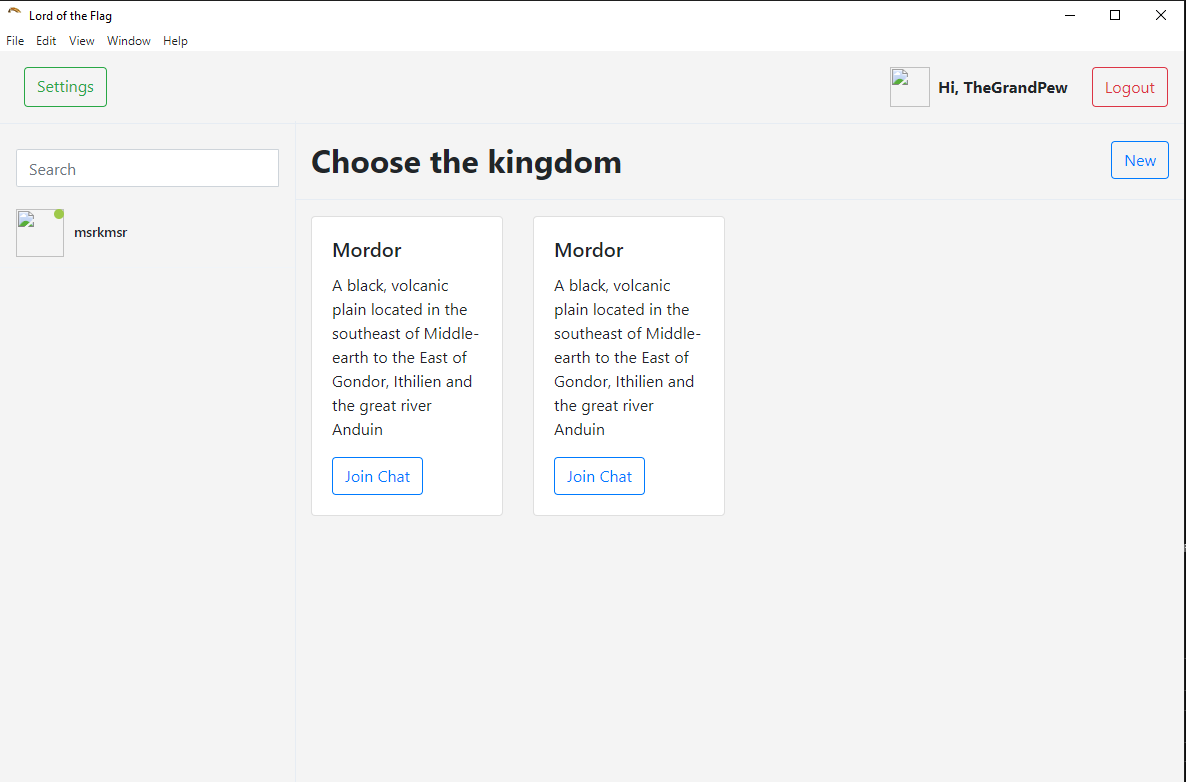
Task: Log out using the Logout button
Action: point(1129,87)
